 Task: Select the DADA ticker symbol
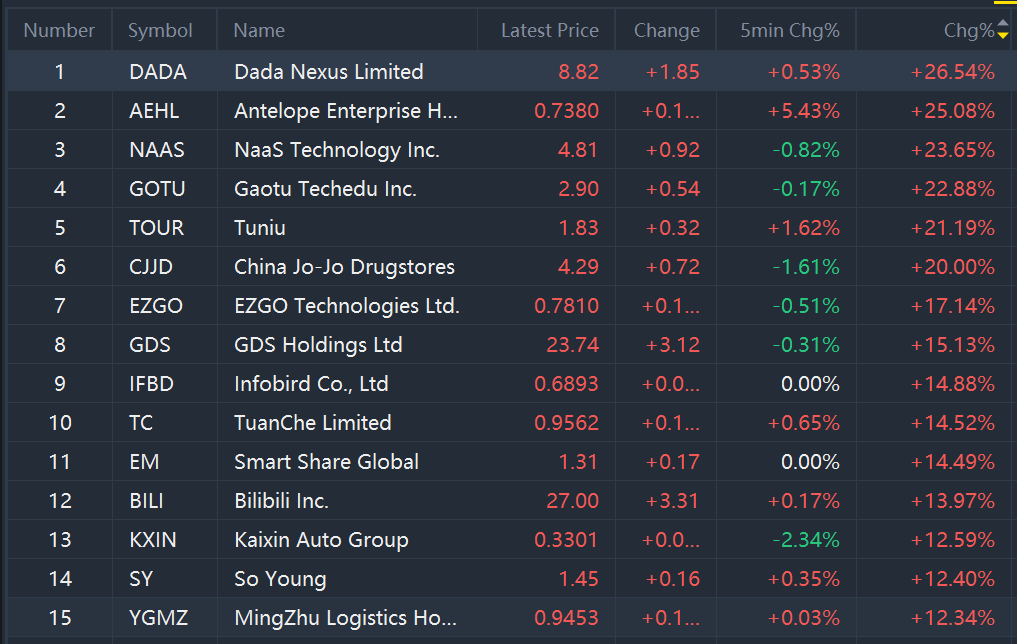point(158,72)
